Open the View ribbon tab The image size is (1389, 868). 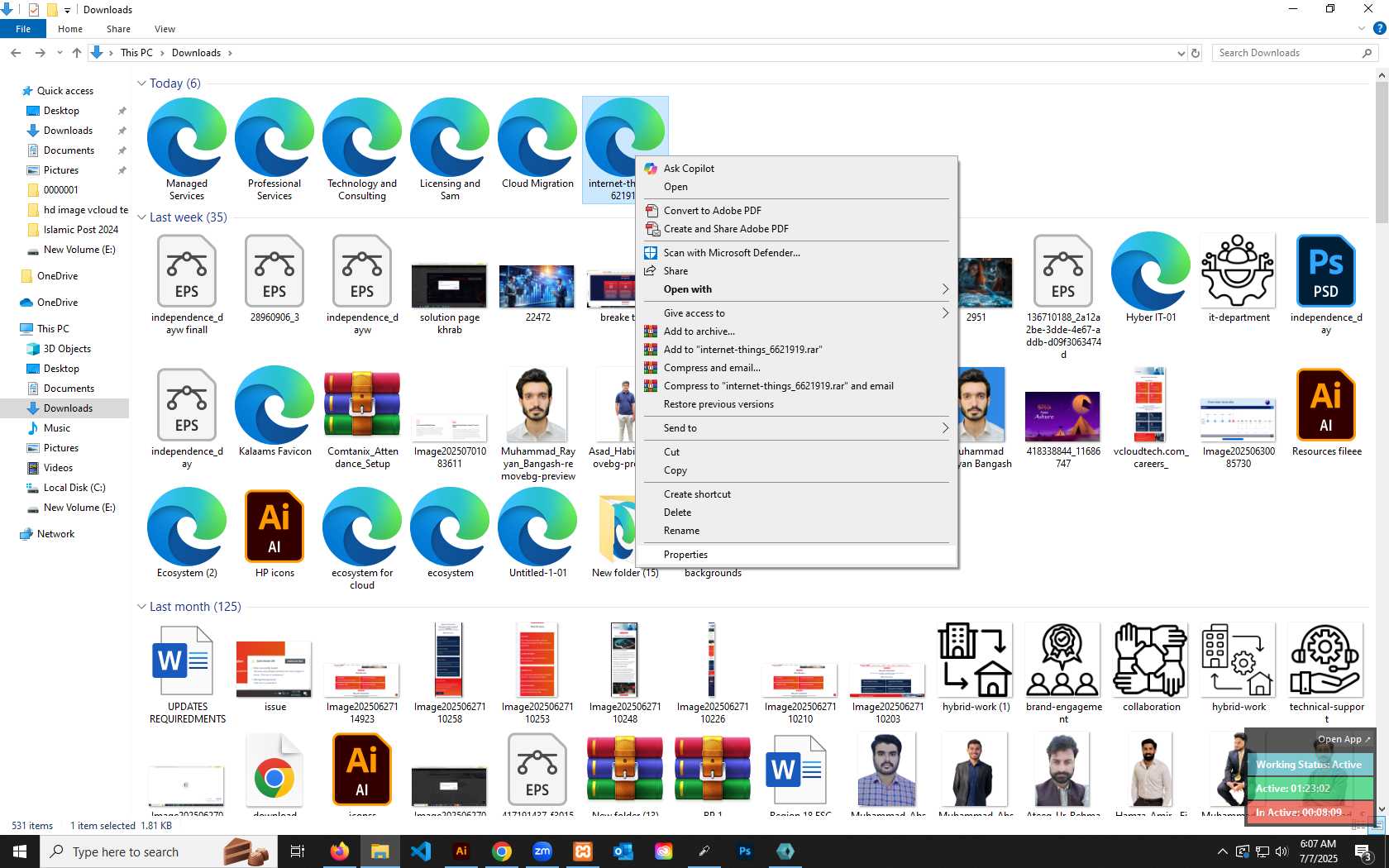(x=165, y=29)
